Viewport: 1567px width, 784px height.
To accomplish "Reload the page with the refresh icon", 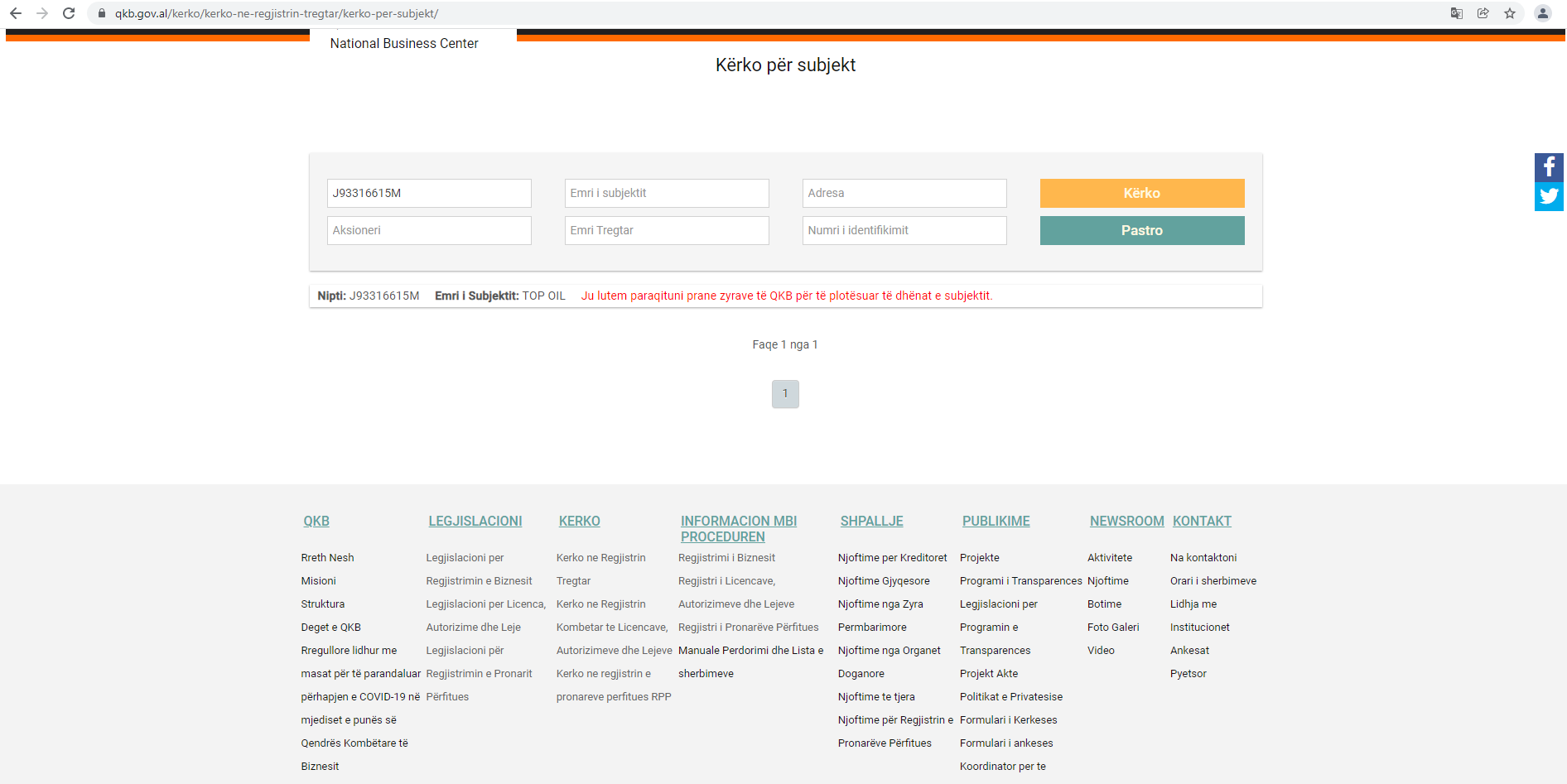I will click(69, 13).
